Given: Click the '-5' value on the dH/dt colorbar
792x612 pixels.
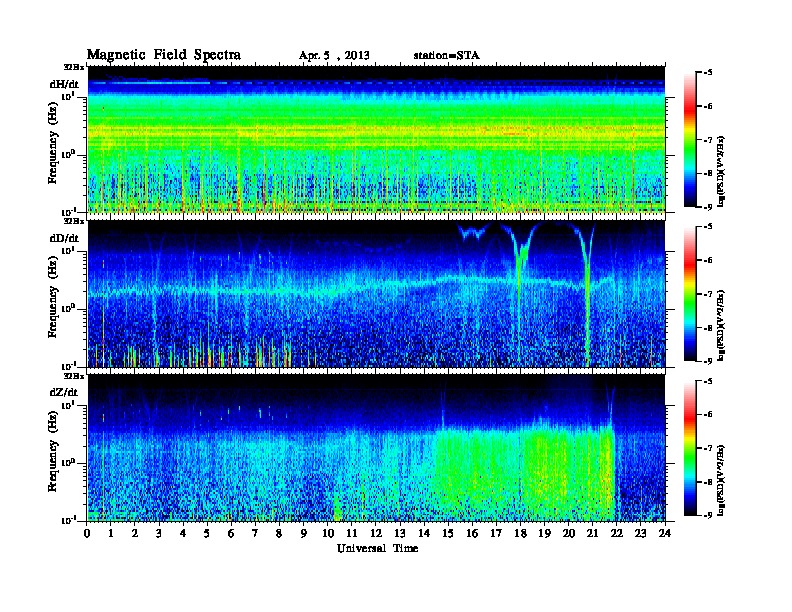Looking at the screenshot, I should pos(707,73).
